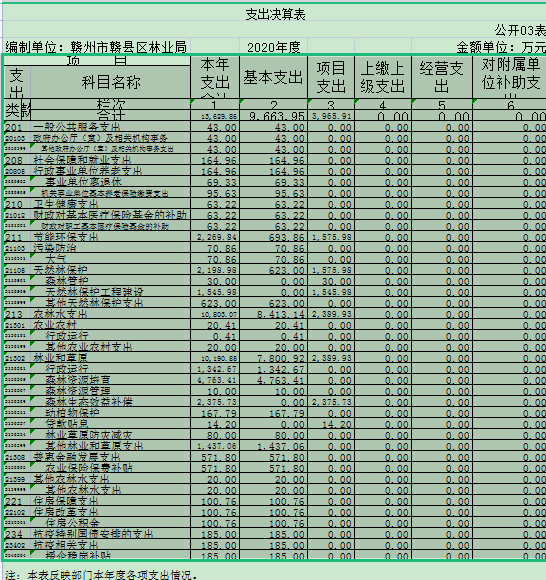The image size is (546, 580).
Task: Select the row name 动植物保护
Action: coord(73,413)
